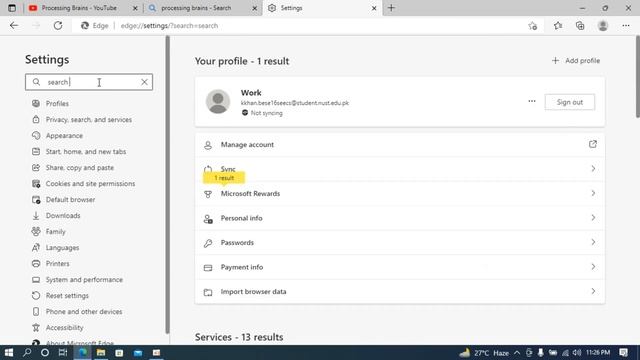
Task: Open the Work profile more options ellipsis
Action: 531,101
